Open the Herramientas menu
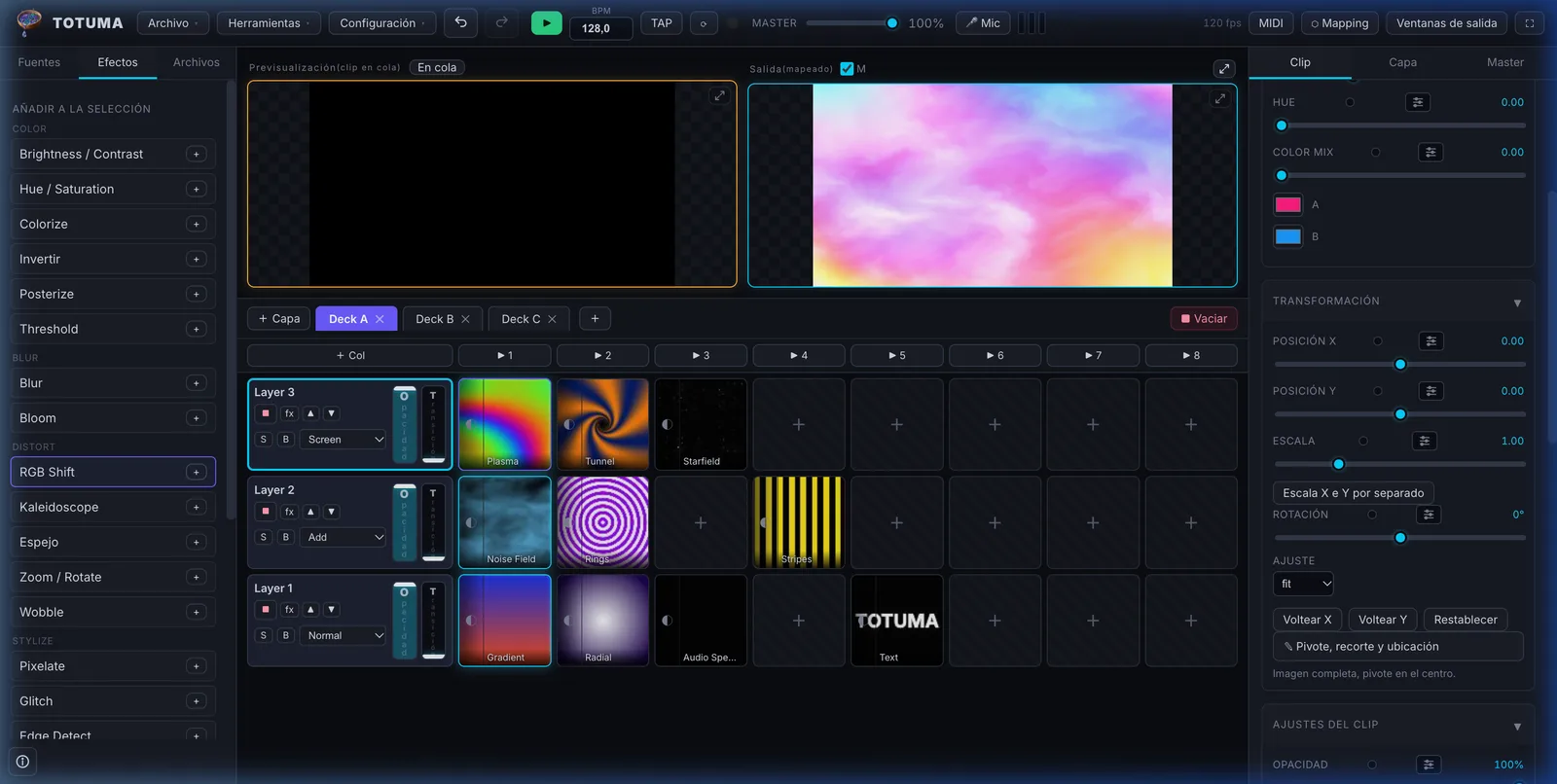 (x=270, y=22)
